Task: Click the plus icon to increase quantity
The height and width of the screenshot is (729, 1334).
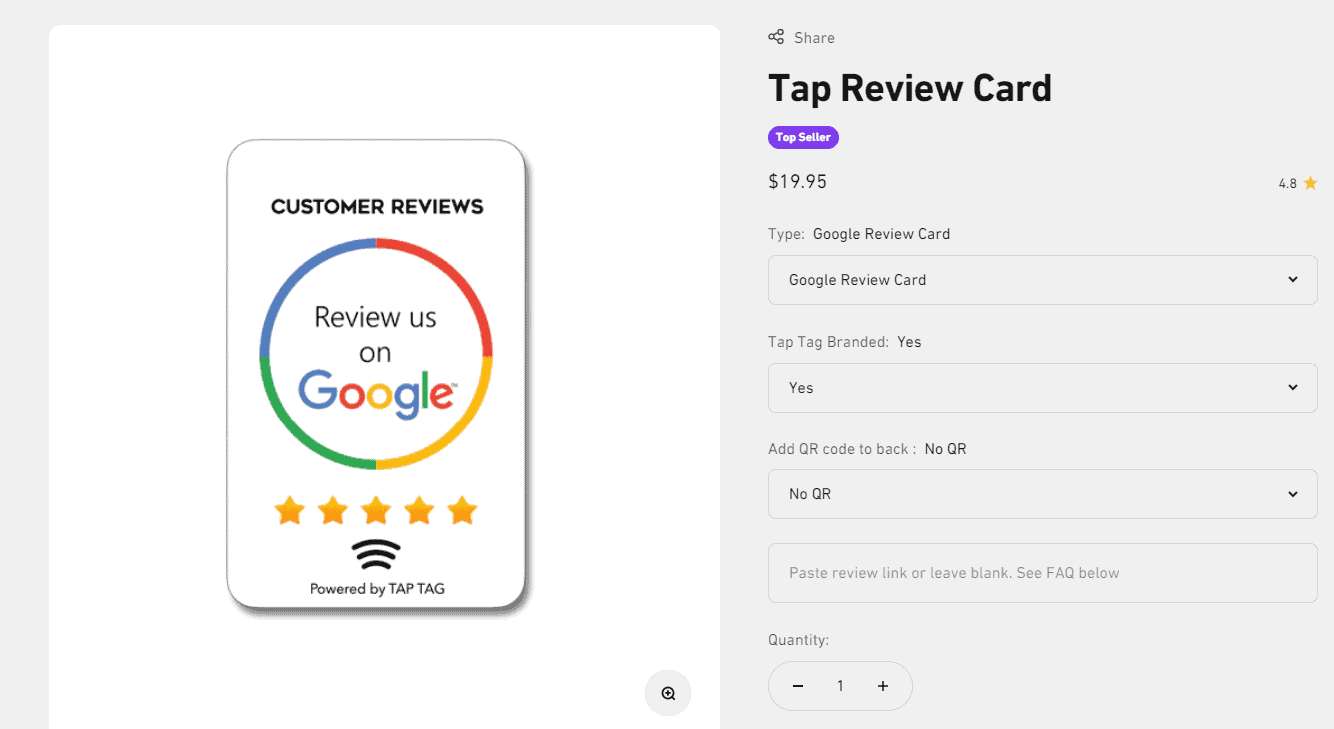Action: click(882, 686)
